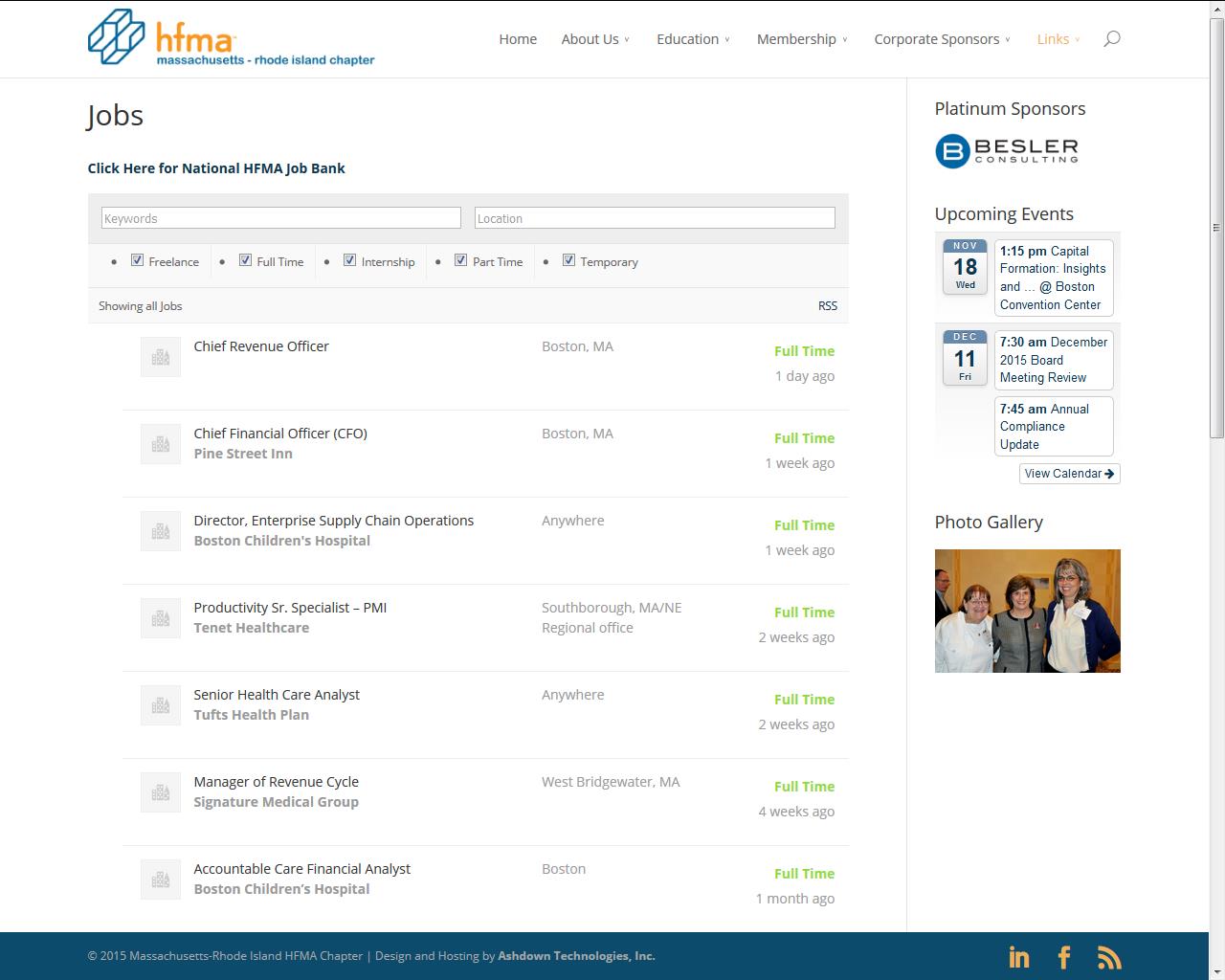Open the RSS link in jobs list
1225x980 pixels.
point(828,306)
